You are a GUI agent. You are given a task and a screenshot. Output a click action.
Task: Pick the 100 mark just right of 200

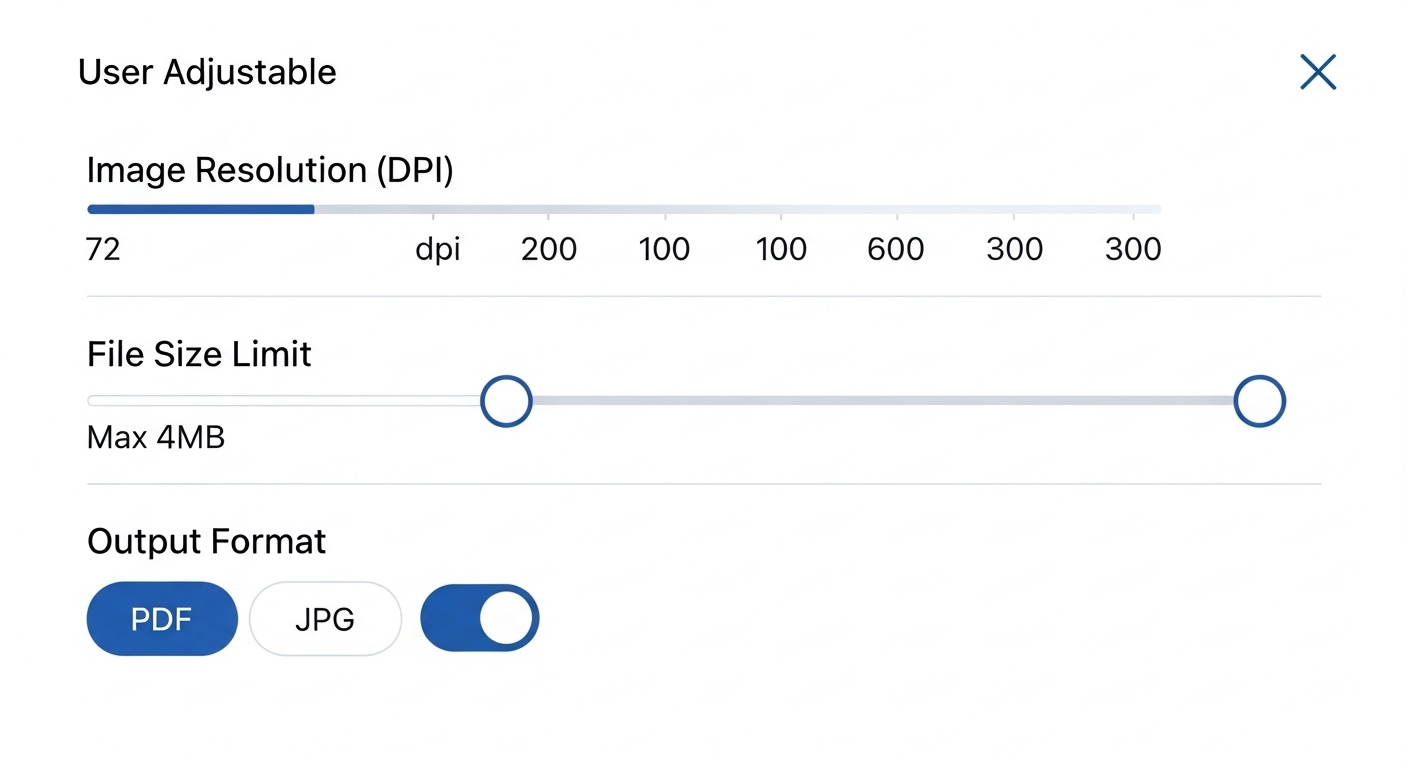click(664, 248)
